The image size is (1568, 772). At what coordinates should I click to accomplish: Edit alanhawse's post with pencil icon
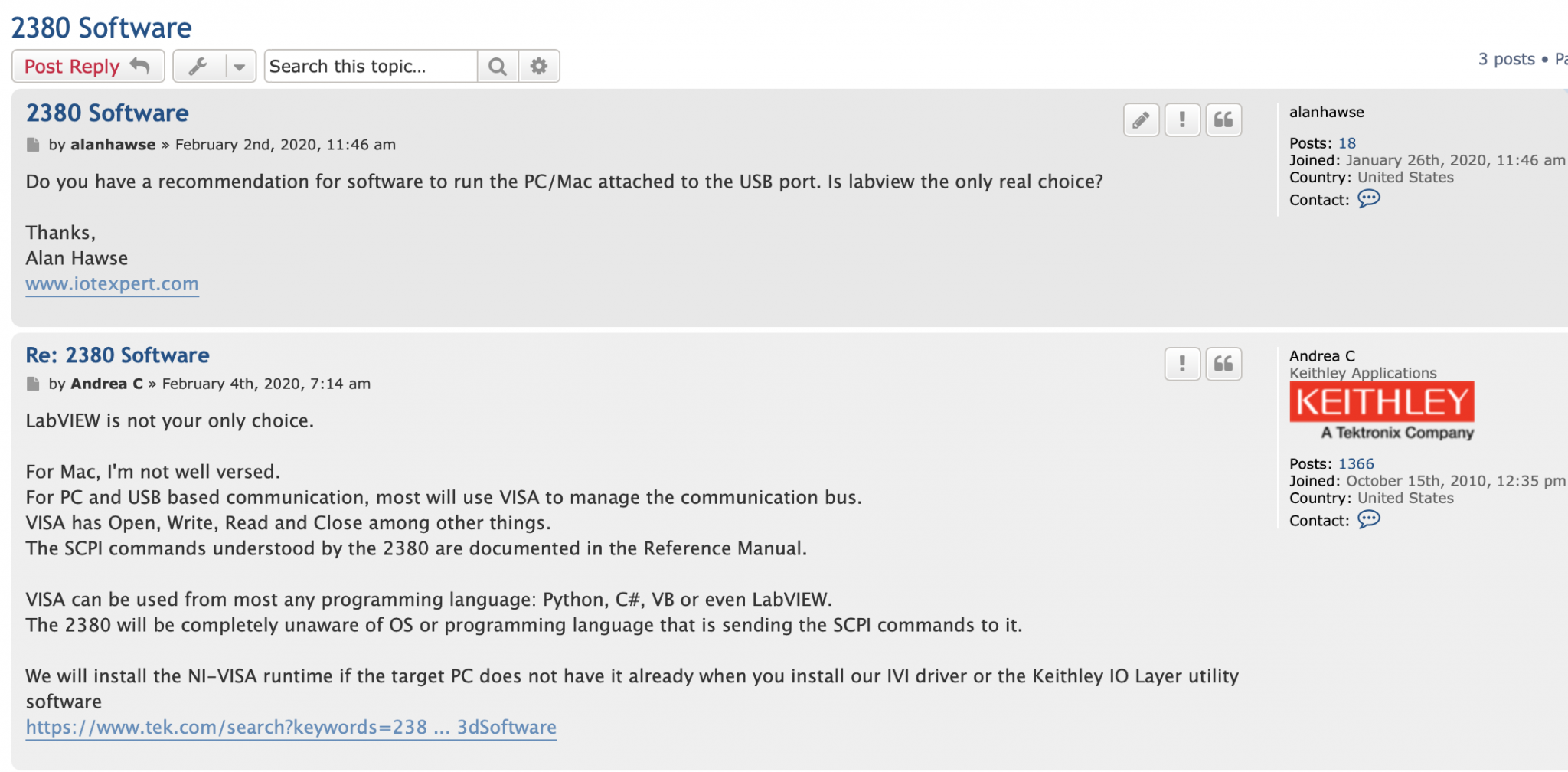coord(1141,120)
